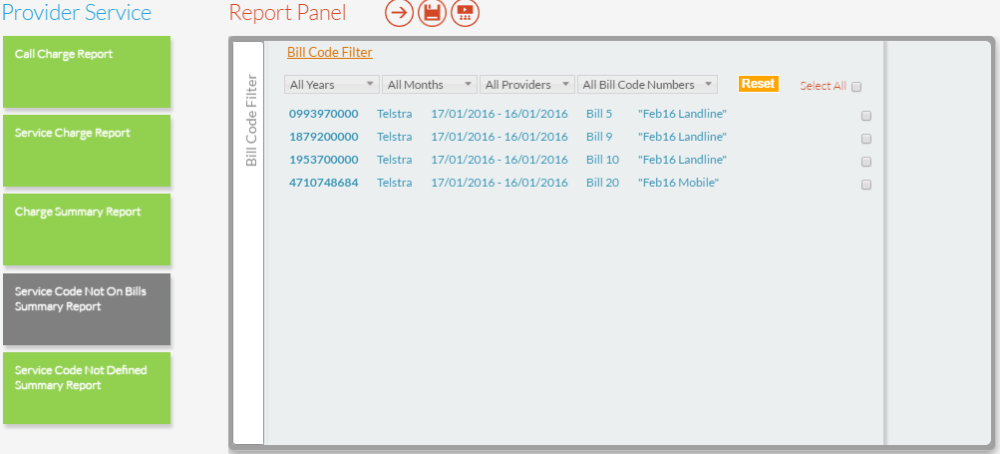
Task: Check the box for bill 4710748684
Action: 866,185
